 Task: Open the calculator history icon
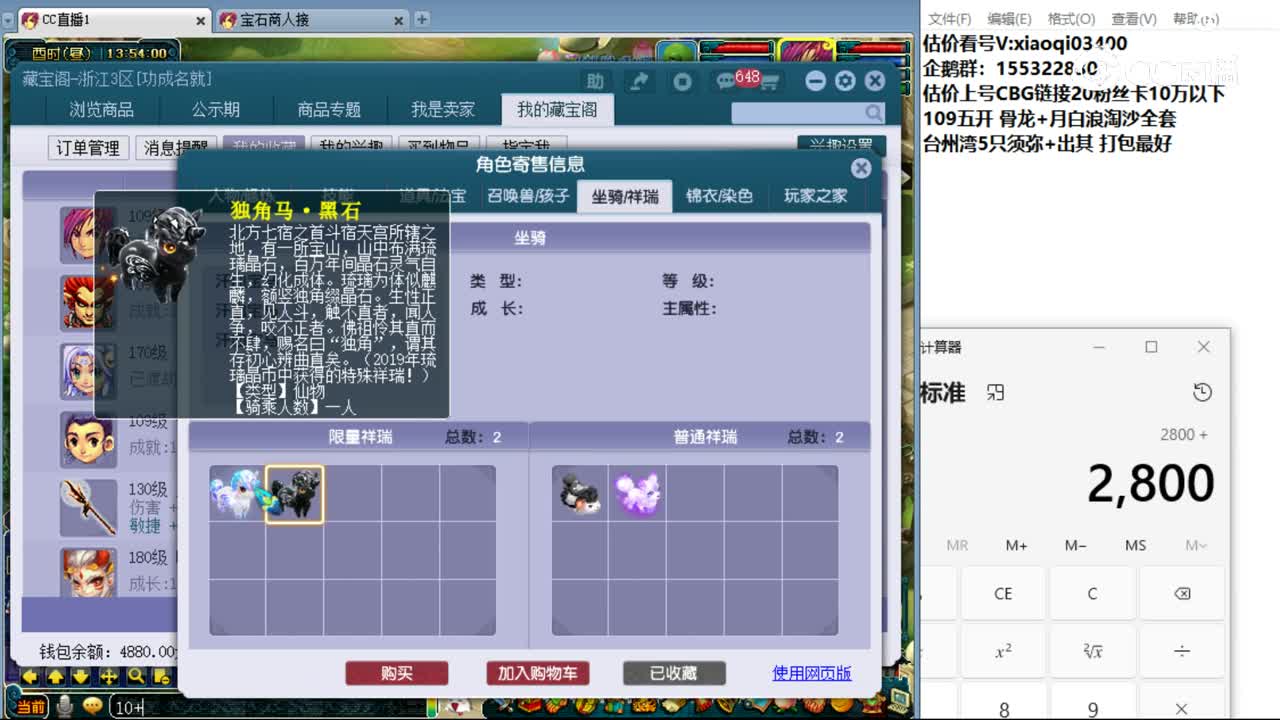pos(1203,392)
